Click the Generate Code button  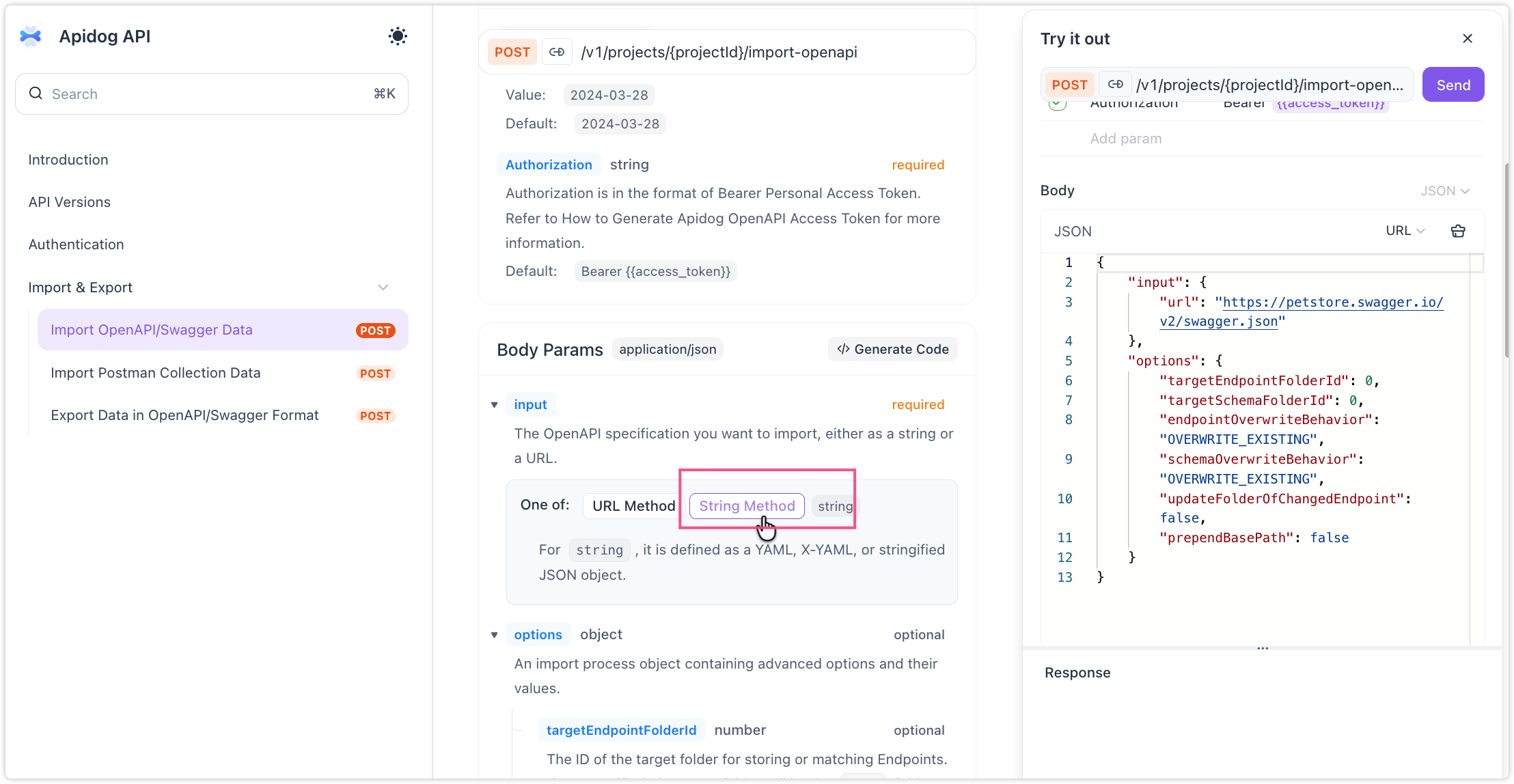(x=893, y=349)
